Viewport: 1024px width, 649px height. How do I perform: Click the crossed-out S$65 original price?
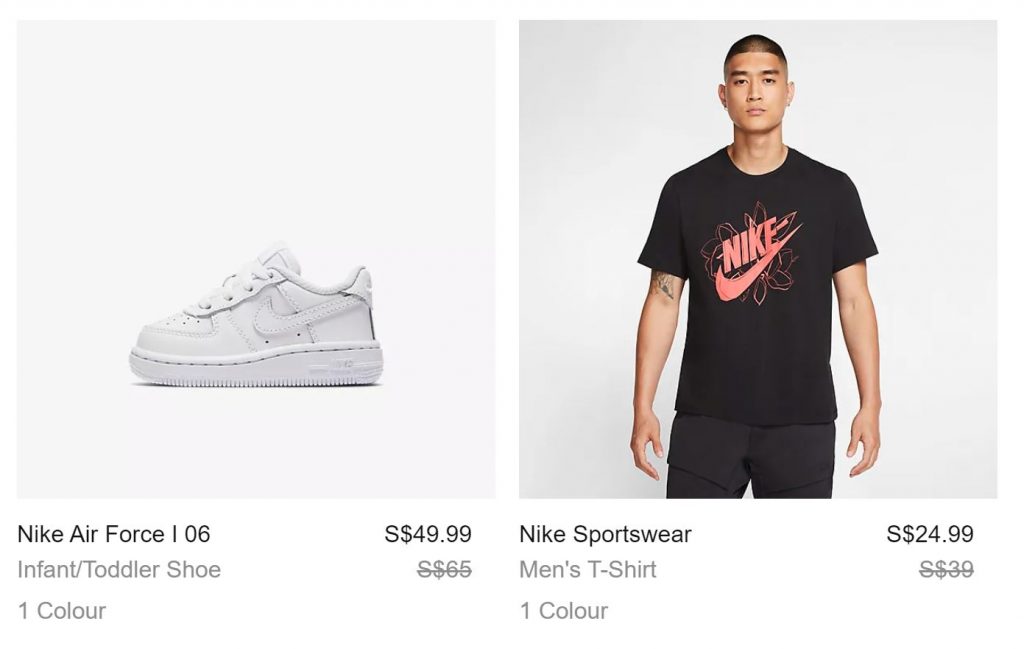(444, 570)
